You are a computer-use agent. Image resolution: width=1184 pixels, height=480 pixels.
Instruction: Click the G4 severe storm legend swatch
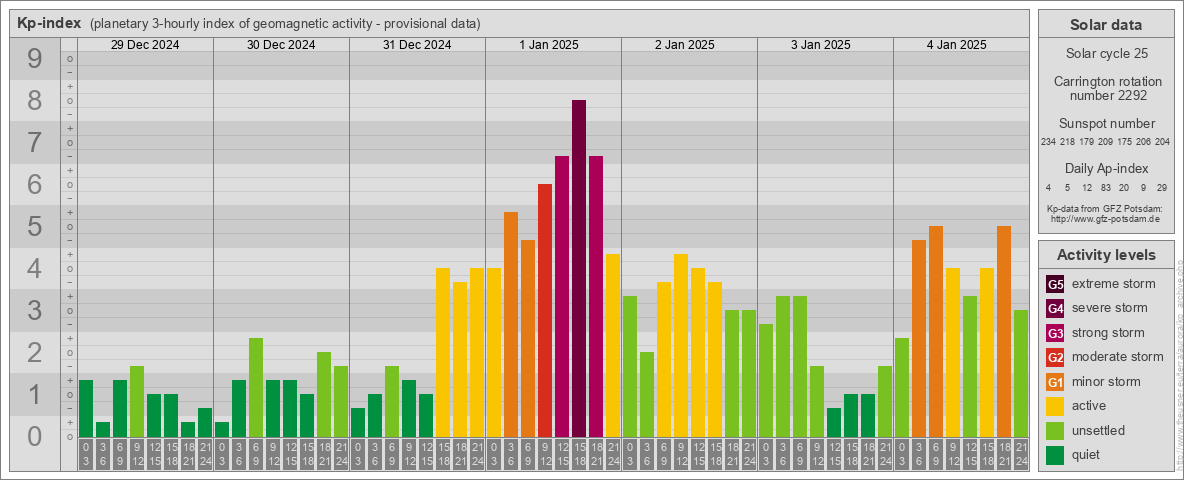click(x=1055, y=309)
